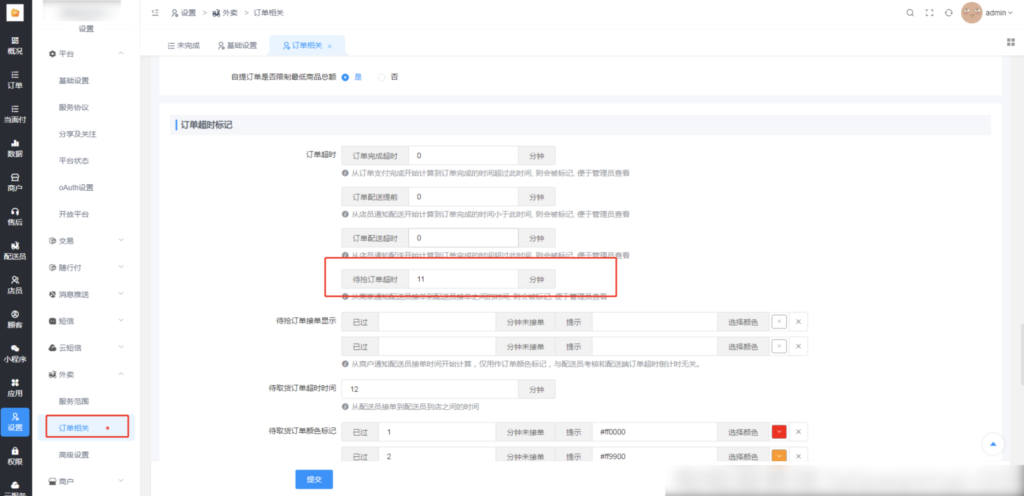
Task: Focus the 待取货订单超时时间 field showing 12
Action: tap(430, 389)
